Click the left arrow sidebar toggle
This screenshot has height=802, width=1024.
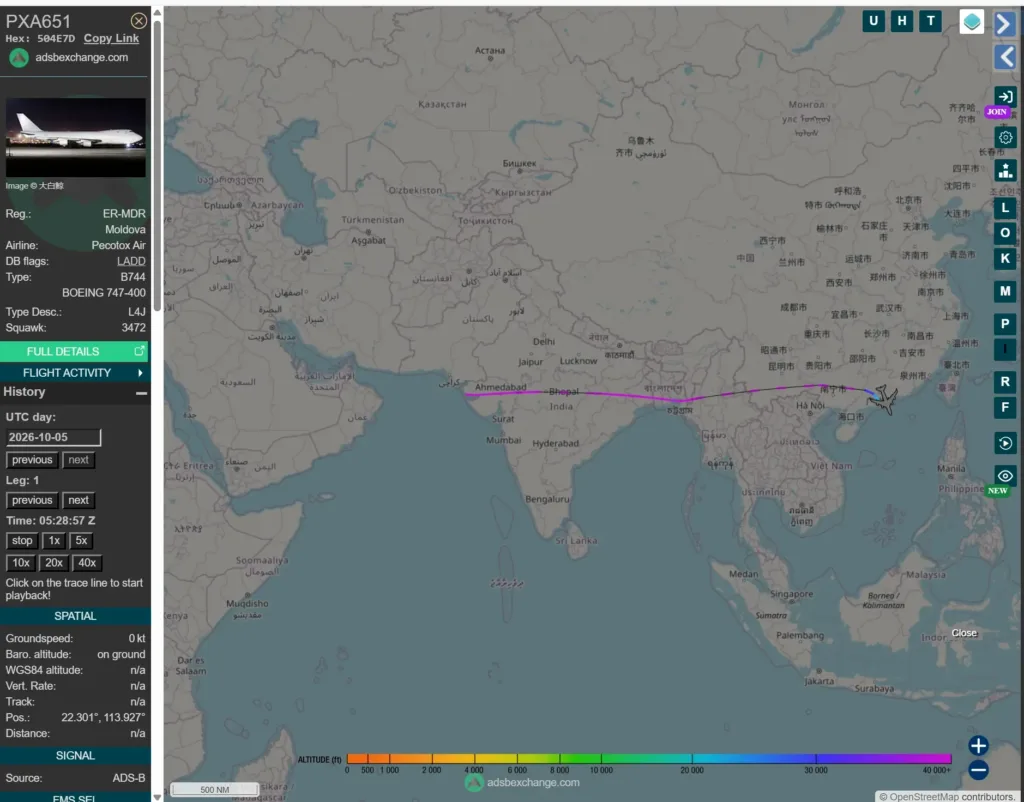pyautogui.click(x=1005, y=57)
